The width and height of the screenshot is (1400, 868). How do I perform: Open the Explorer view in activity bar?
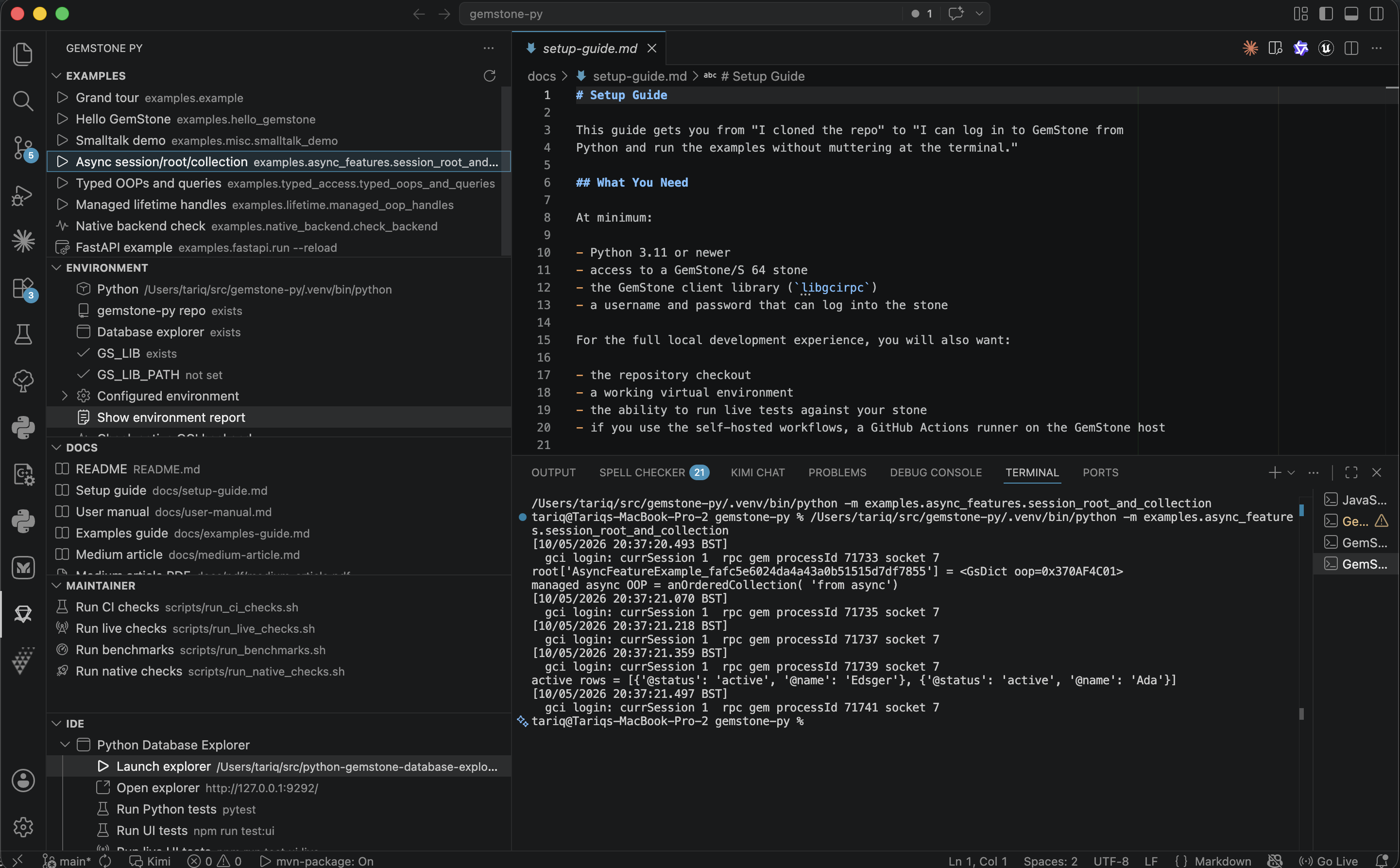coord(23,54)
